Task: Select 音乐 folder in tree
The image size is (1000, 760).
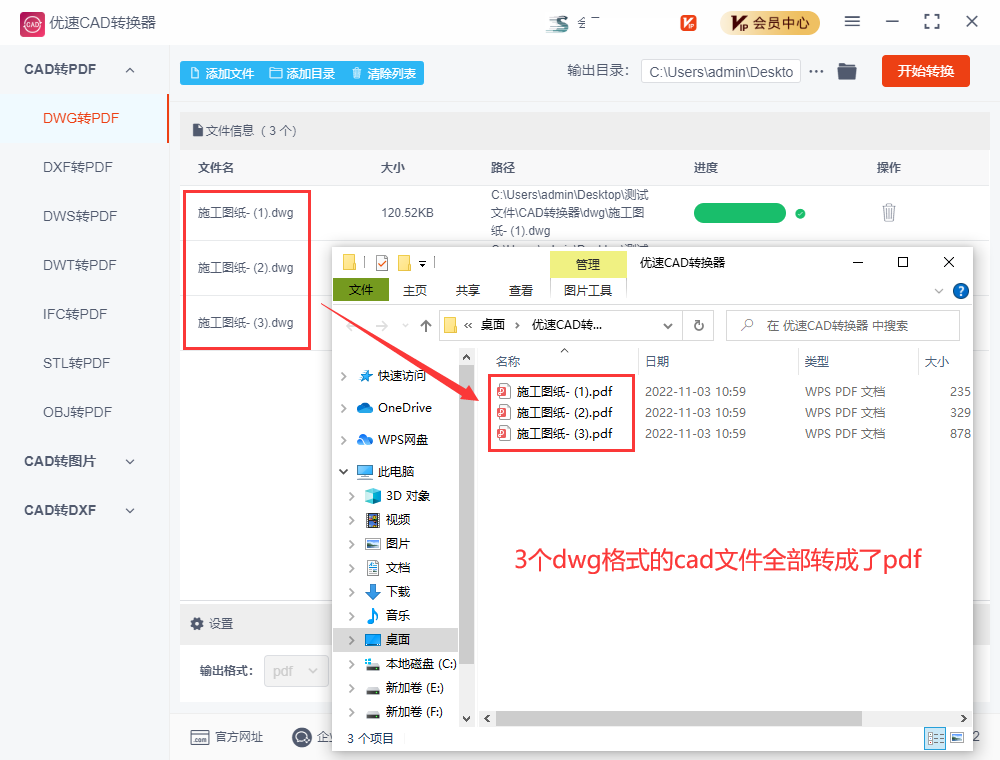Action: point(388,616)
